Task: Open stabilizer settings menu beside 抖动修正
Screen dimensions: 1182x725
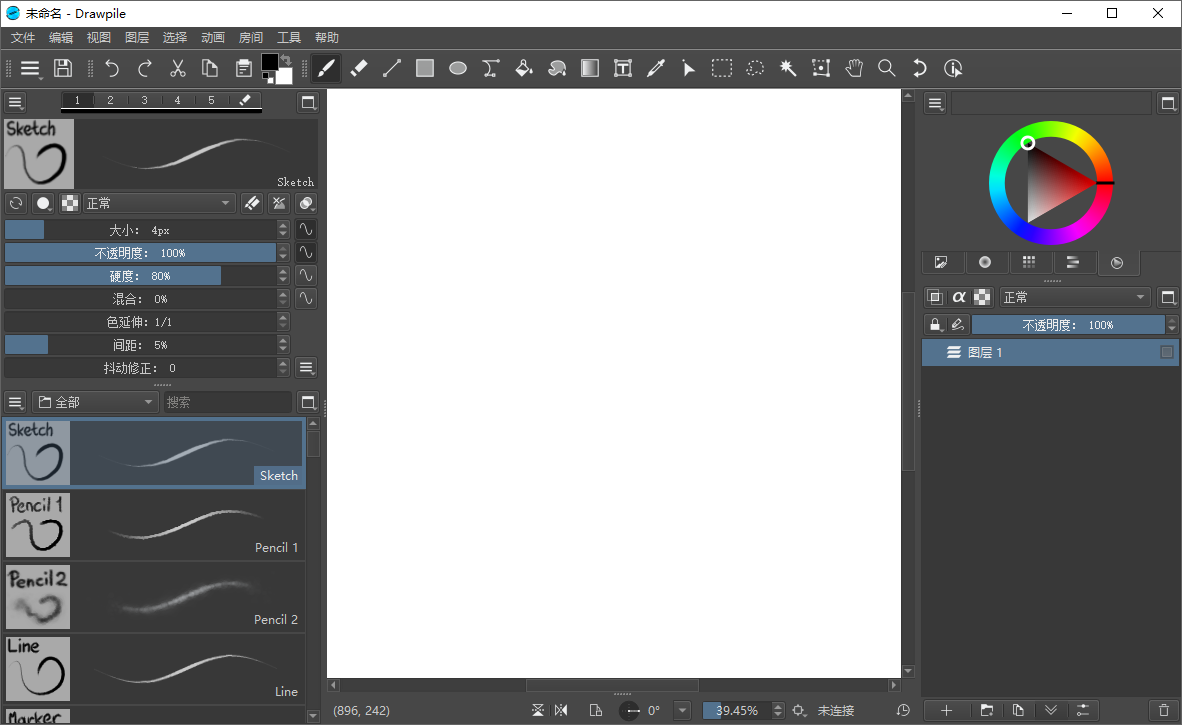Action: coord(305,368)
